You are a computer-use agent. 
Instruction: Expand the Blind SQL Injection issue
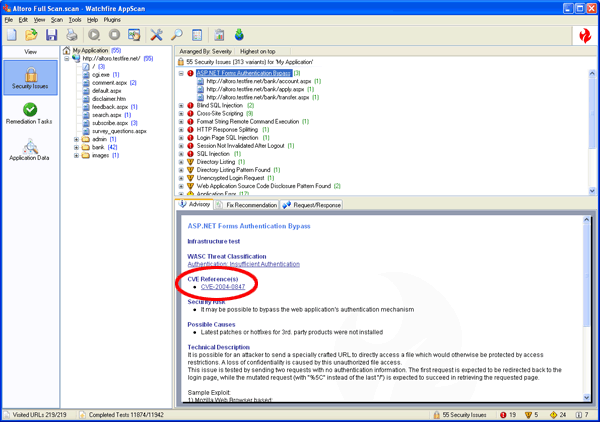click(181, 105)
